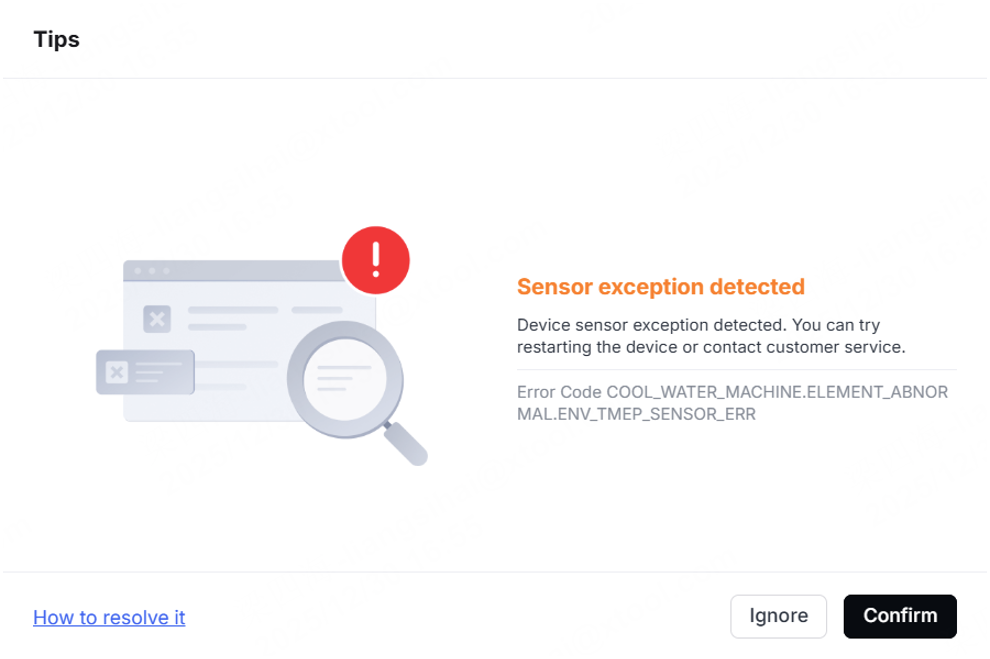Click the illustrated browser window title bar

click(x=232, y=271)
